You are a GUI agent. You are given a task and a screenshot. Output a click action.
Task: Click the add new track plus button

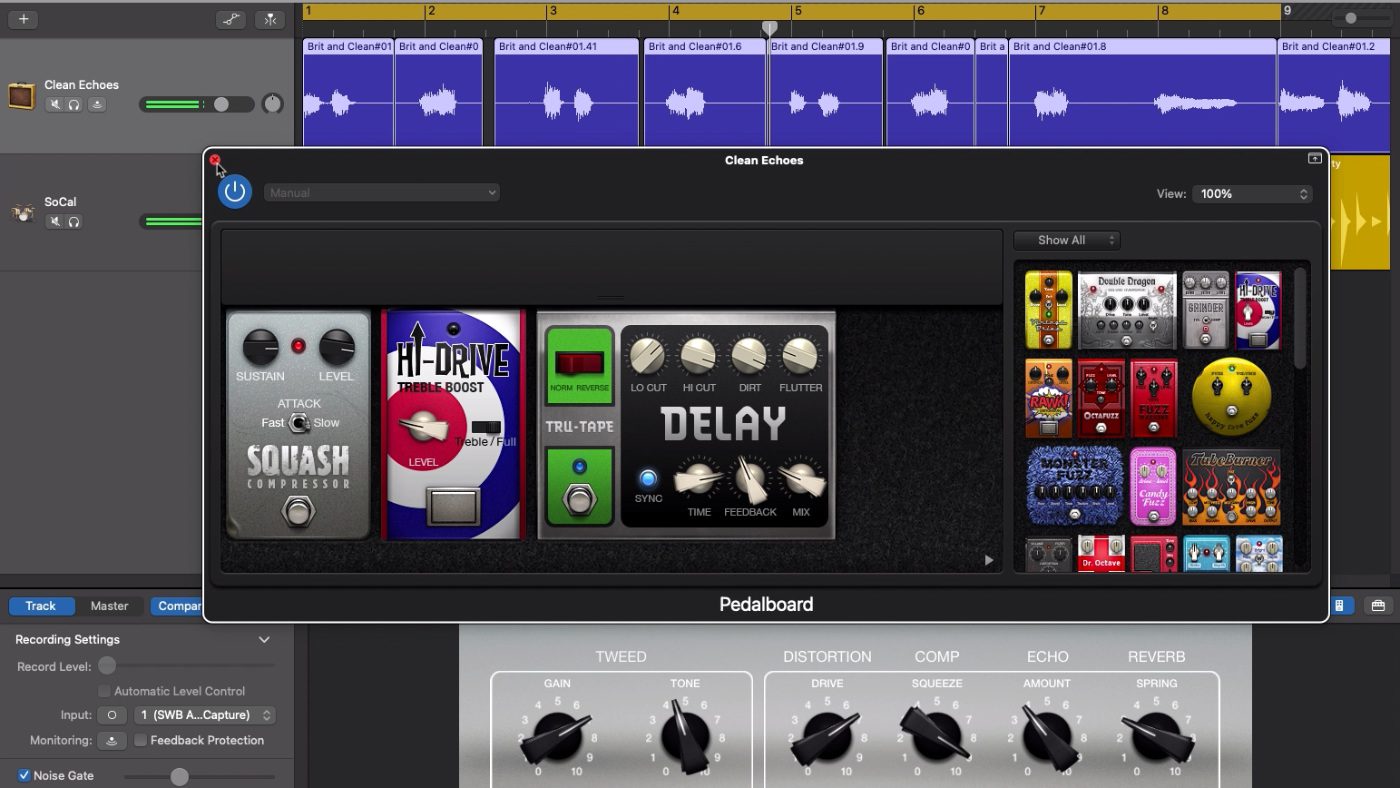coord(23,19)
